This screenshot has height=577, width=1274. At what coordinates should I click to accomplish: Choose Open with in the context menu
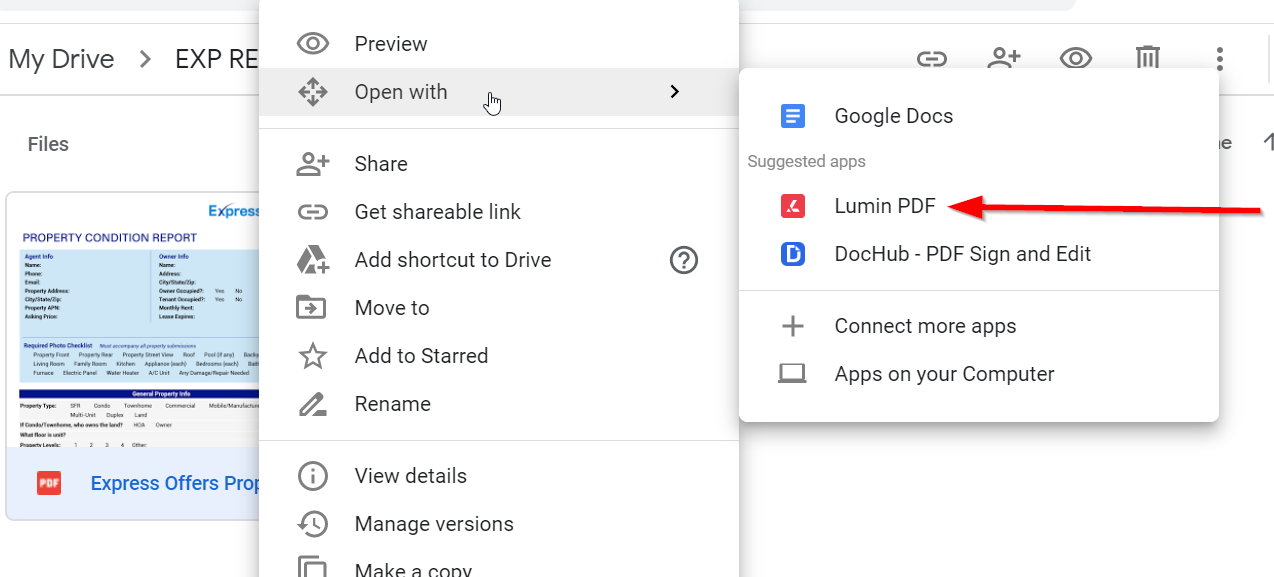tap(499, 92)
